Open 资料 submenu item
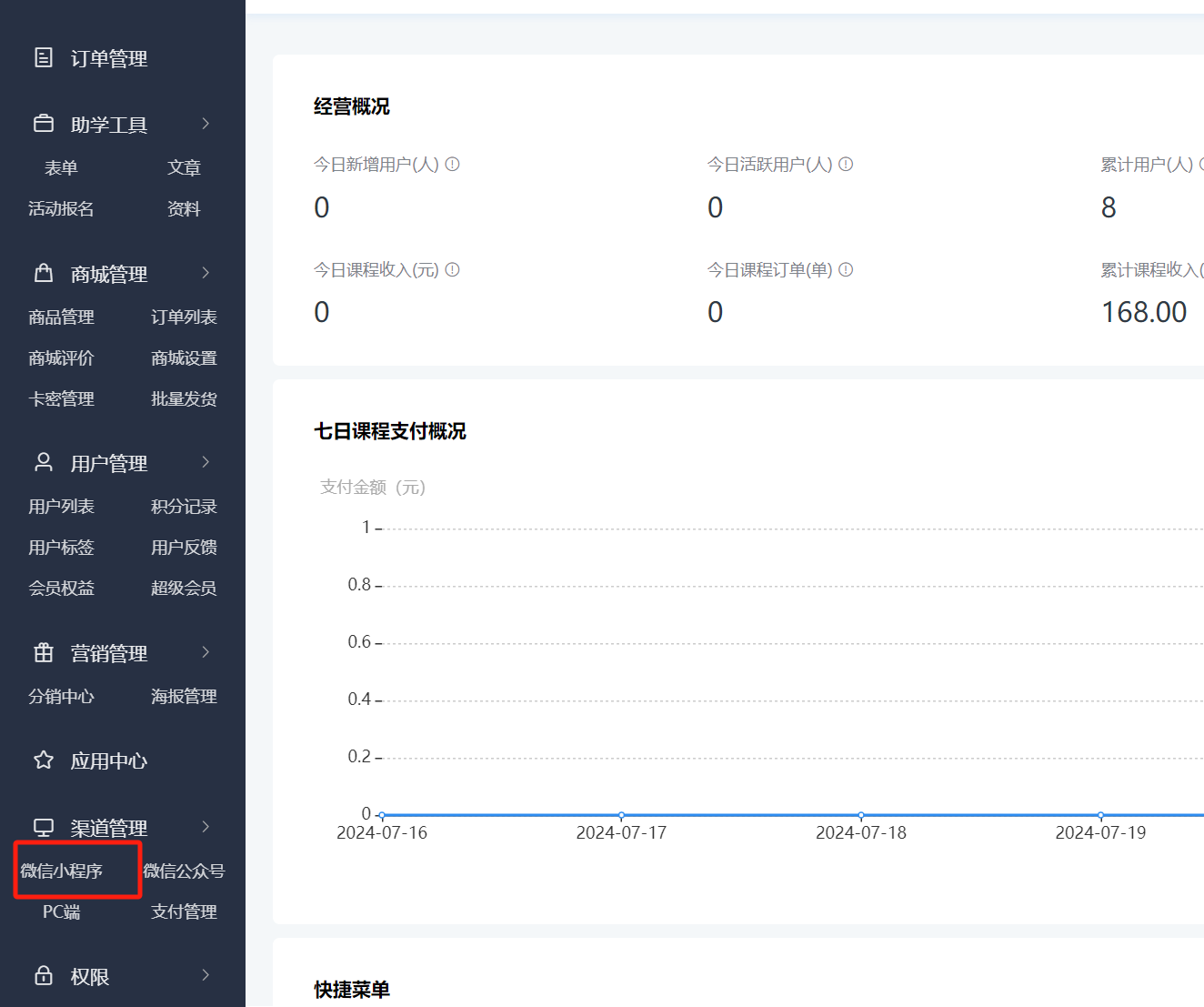Screen dimensions: 1204x1007 click(184, 209)
